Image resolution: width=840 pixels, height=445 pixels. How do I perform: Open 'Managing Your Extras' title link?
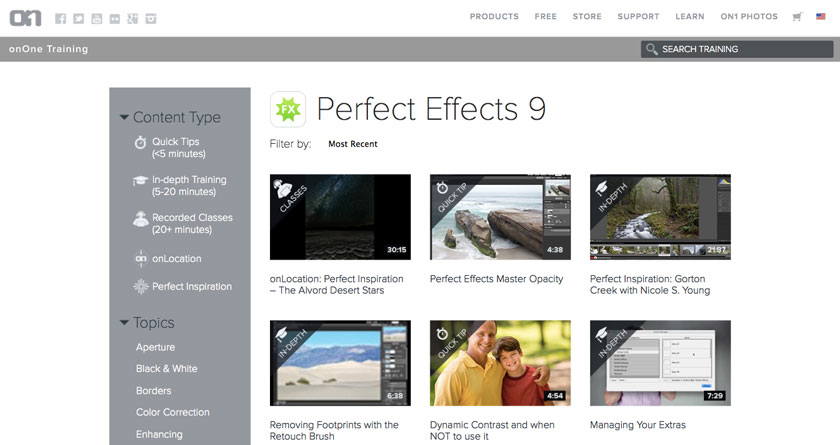[638, 425]
